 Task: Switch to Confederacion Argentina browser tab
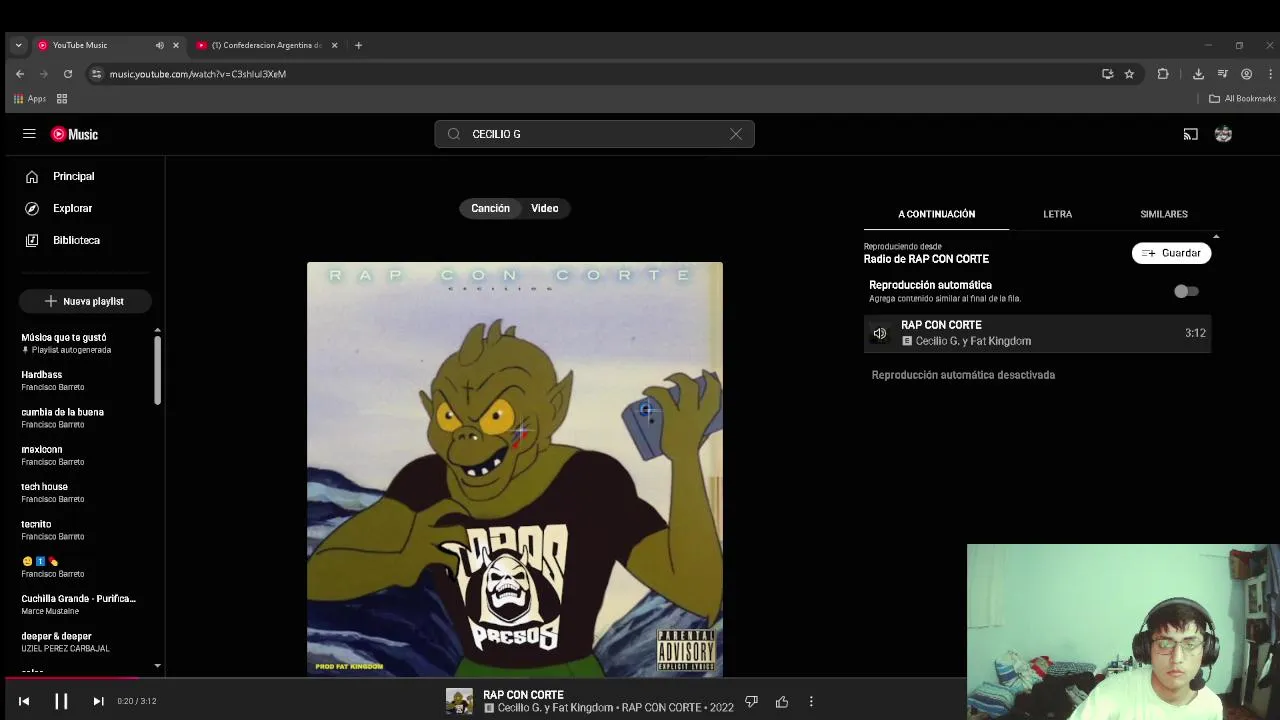pyautogui.click(x=266, y=45)
